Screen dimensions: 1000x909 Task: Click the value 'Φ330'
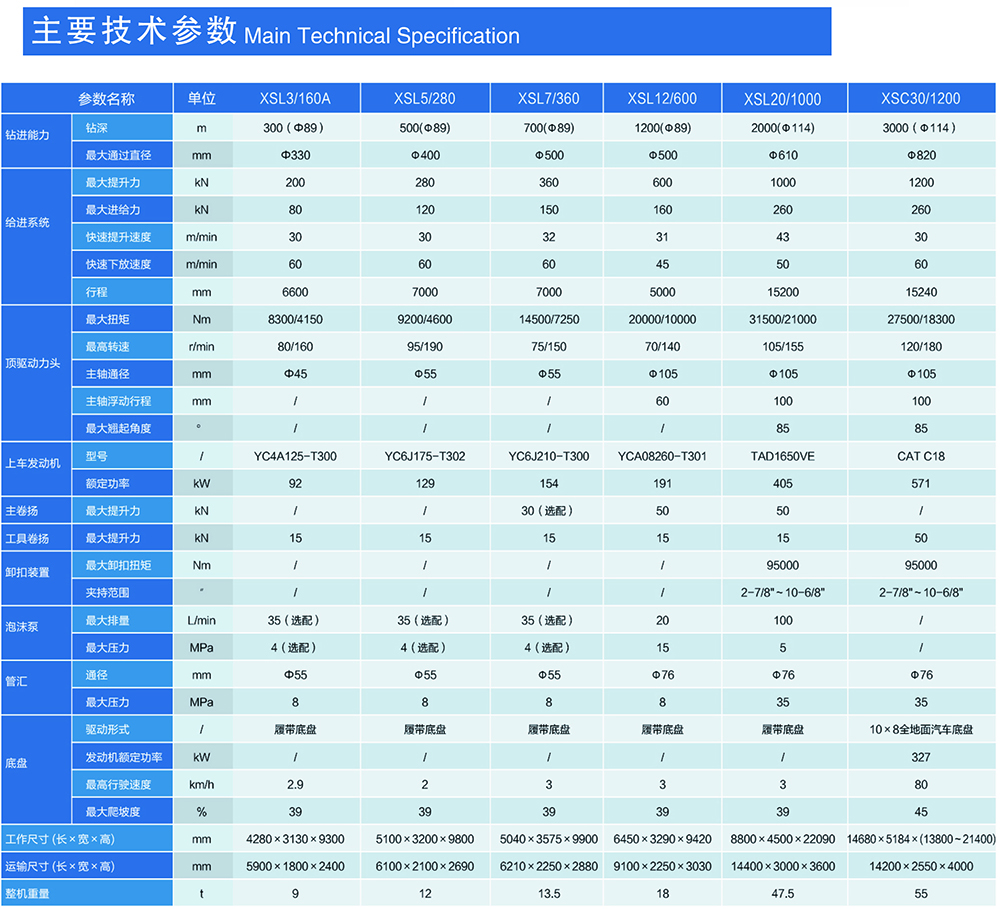pyautogui.click(x=295, y=155)
